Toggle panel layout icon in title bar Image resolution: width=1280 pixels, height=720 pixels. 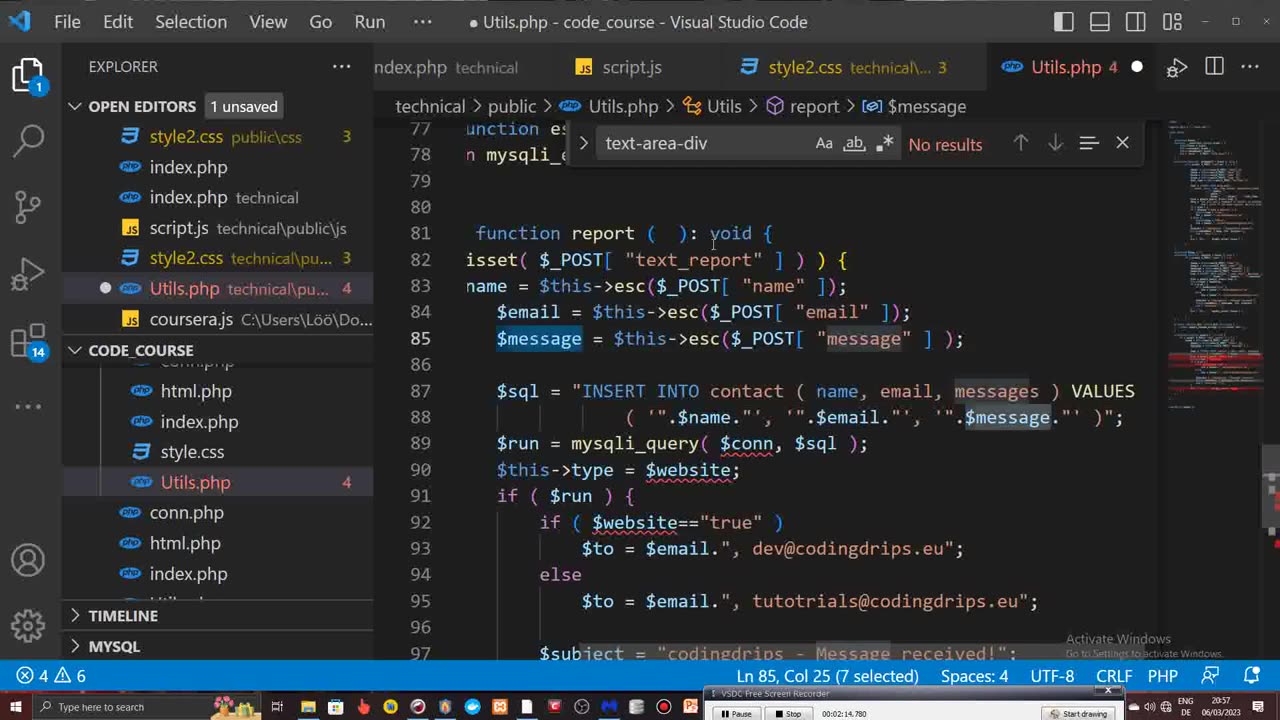pos(1100,22)
